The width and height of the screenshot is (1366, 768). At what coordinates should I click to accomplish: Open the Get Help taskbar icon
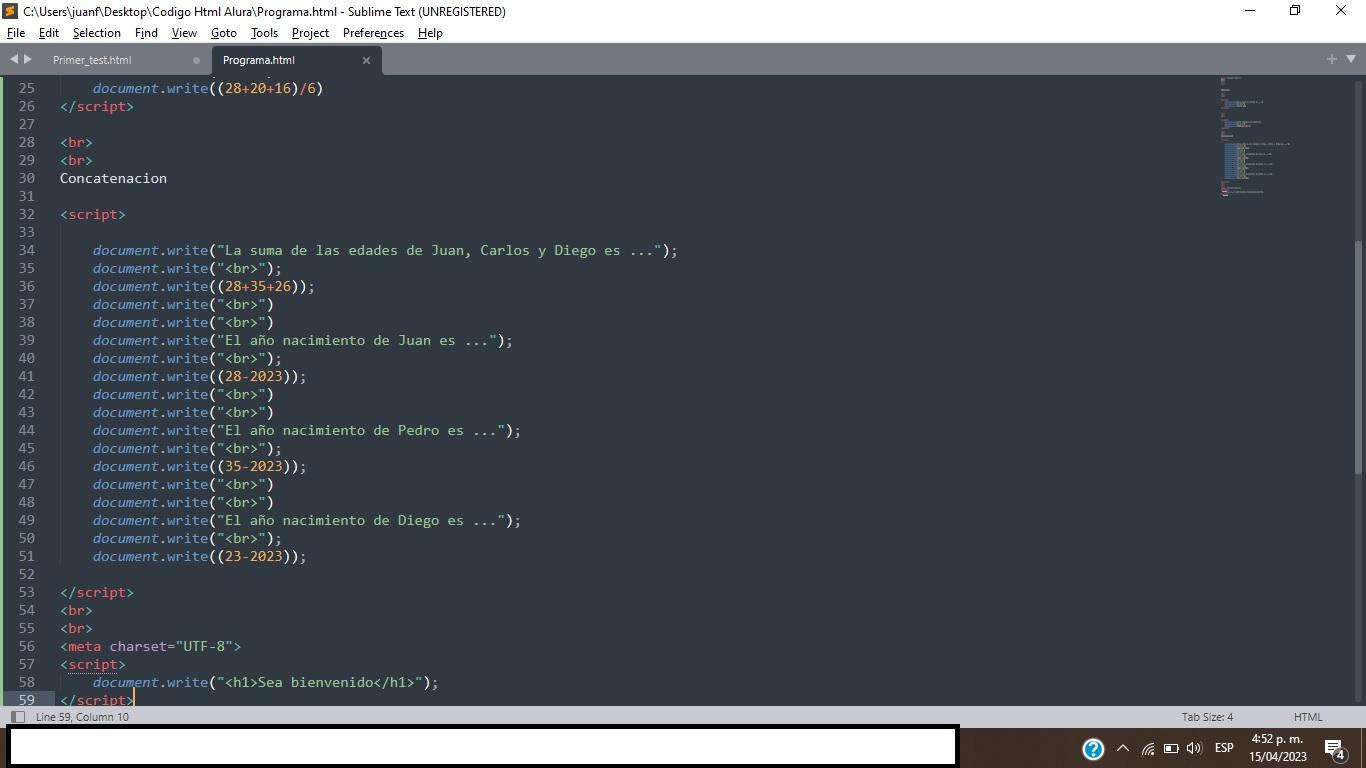(1093, 748)
